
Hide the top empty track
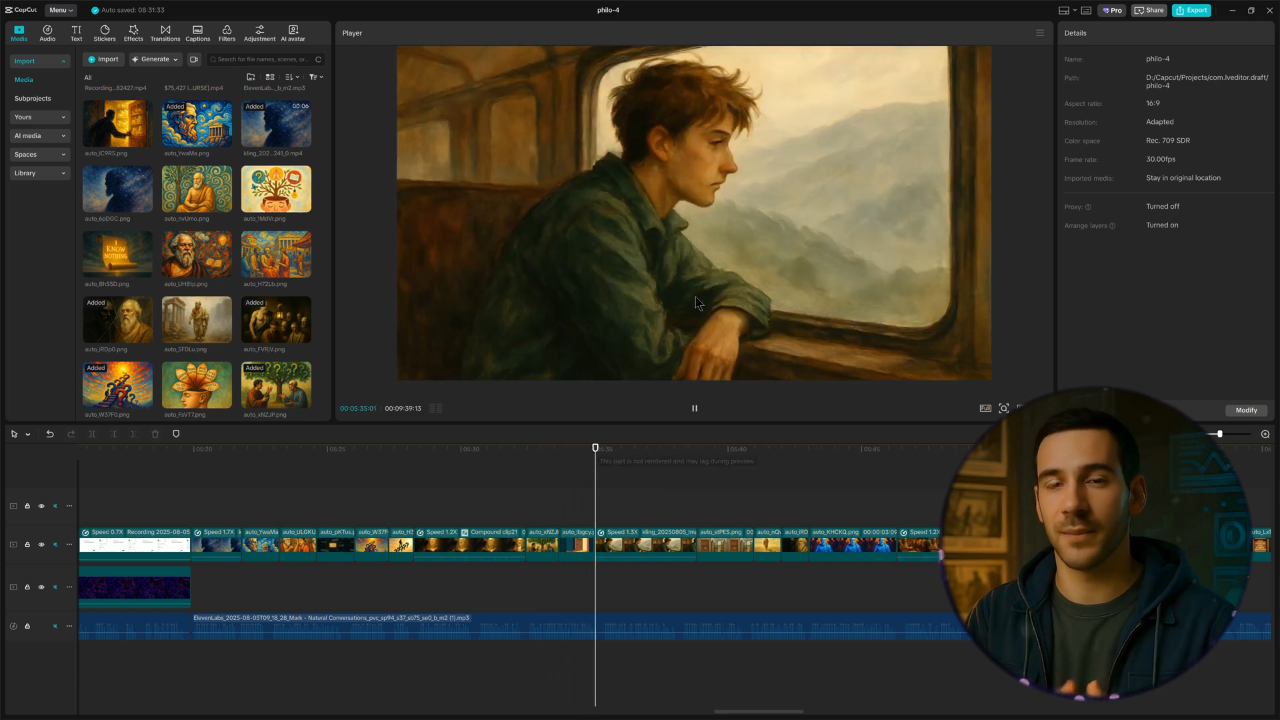41,506
